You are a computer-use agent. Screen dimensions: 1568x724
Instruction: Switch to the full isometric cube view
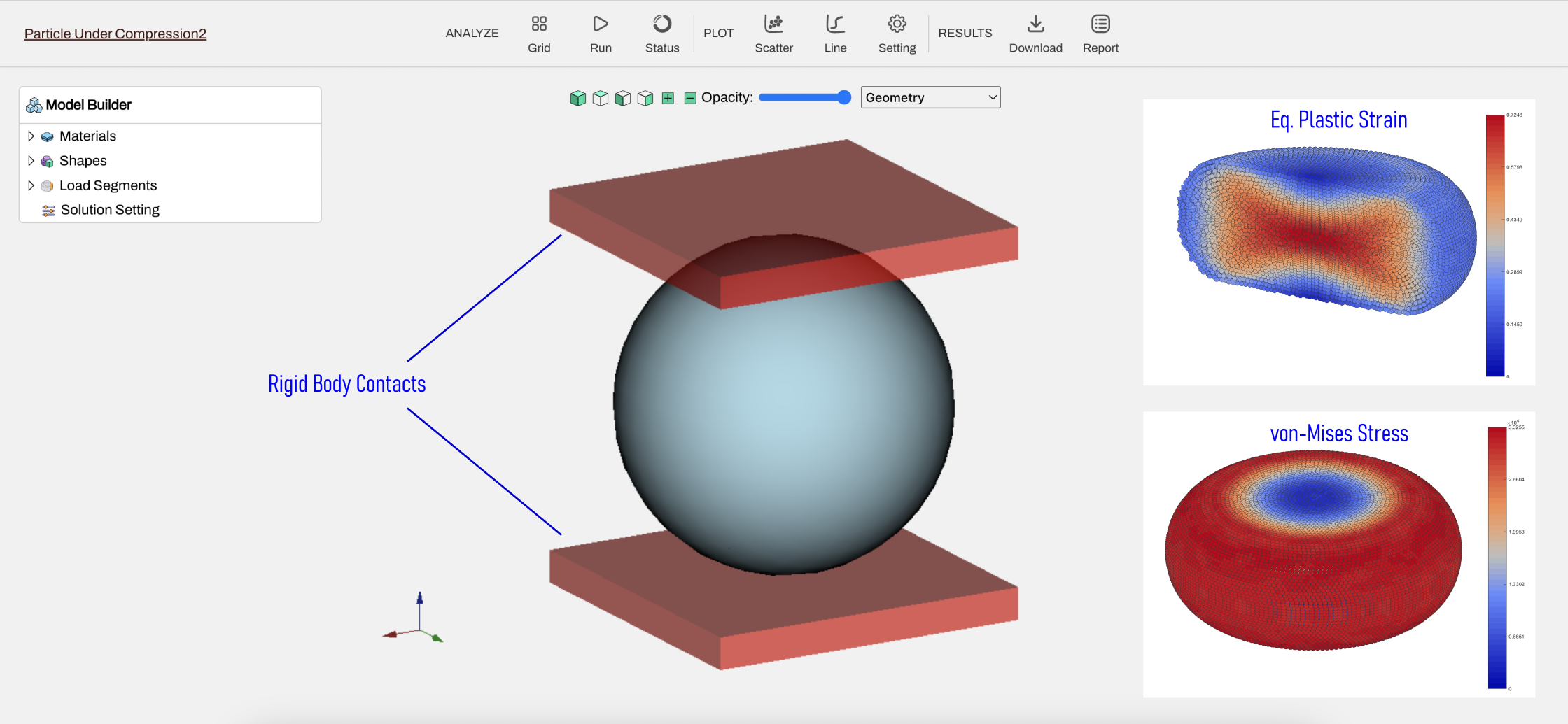click(x=578, y=98)
